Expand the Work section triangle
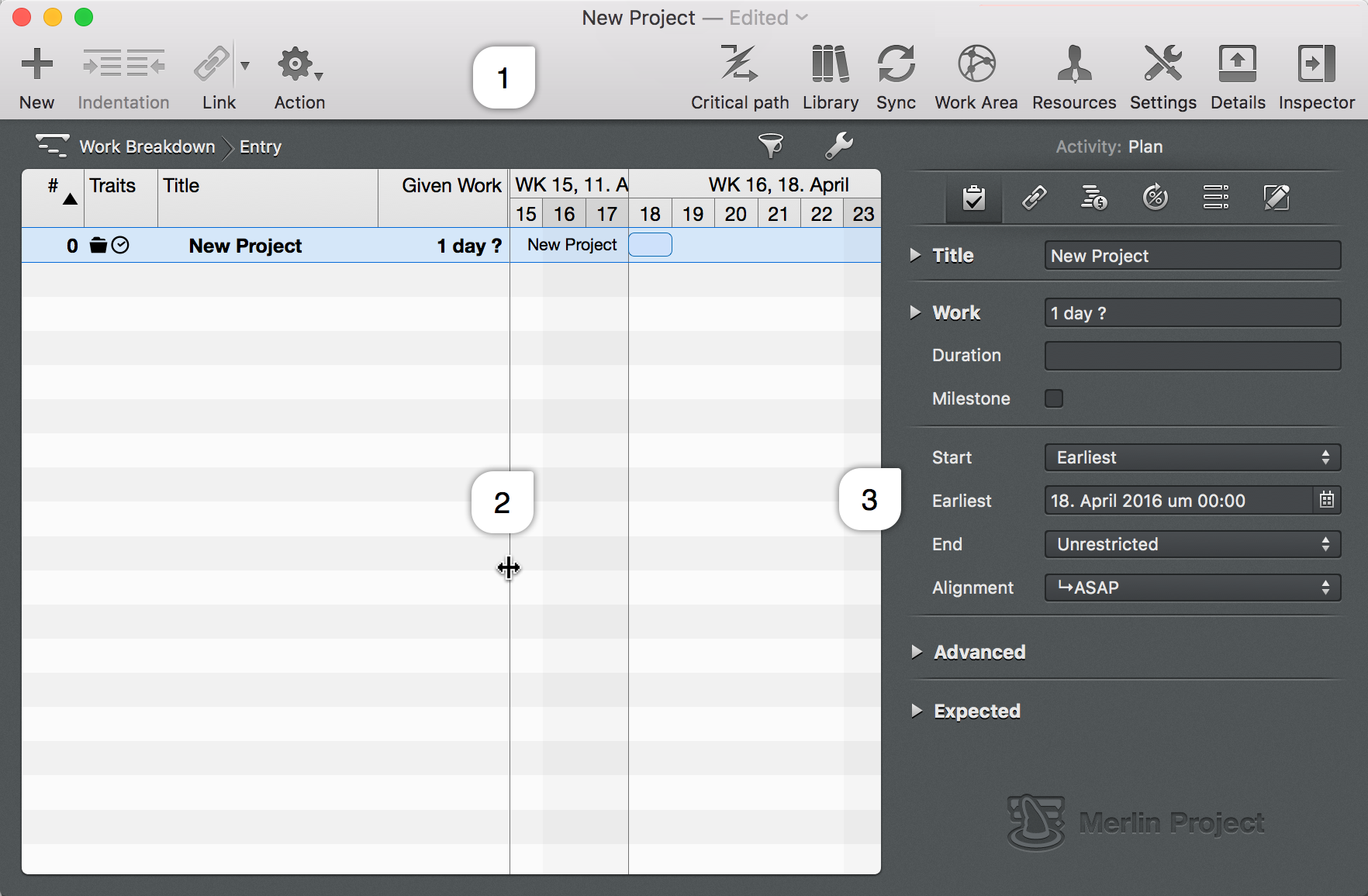This screenshot has width=1368, height=896. (x=916, y=312)
